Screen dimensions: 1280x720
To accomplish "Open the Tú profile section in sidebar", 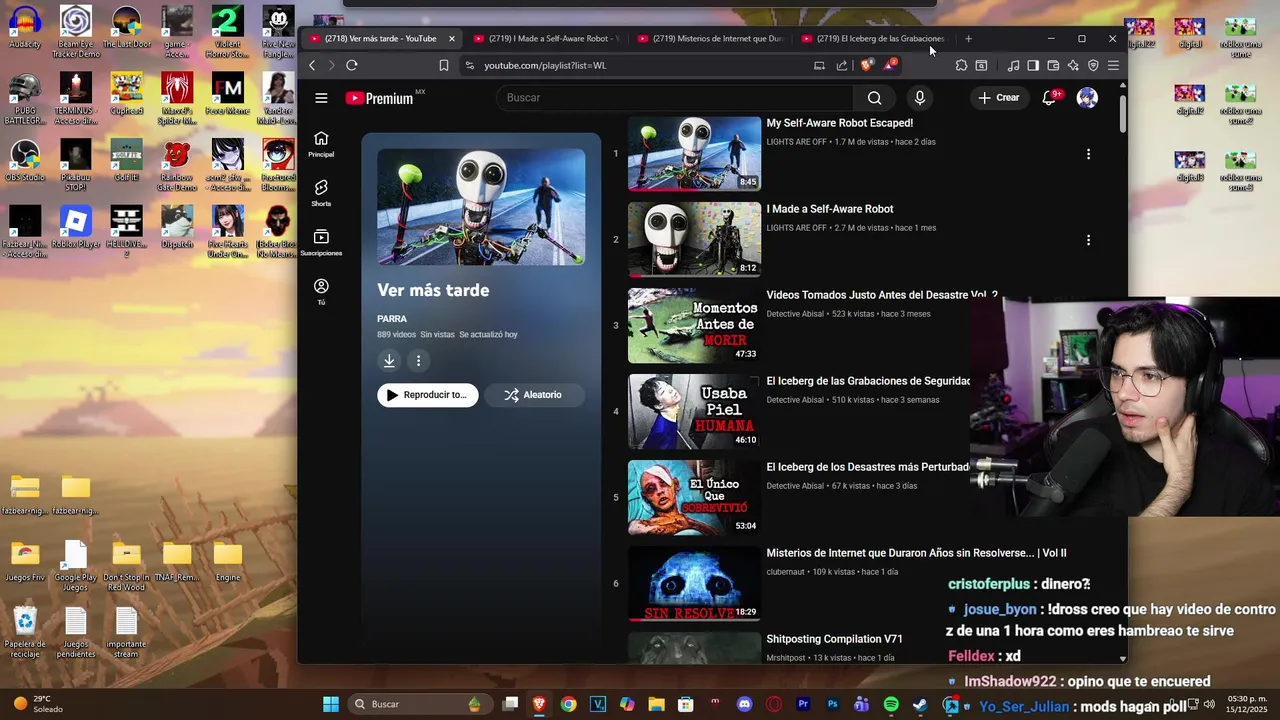I will click(x=321, y=292).
